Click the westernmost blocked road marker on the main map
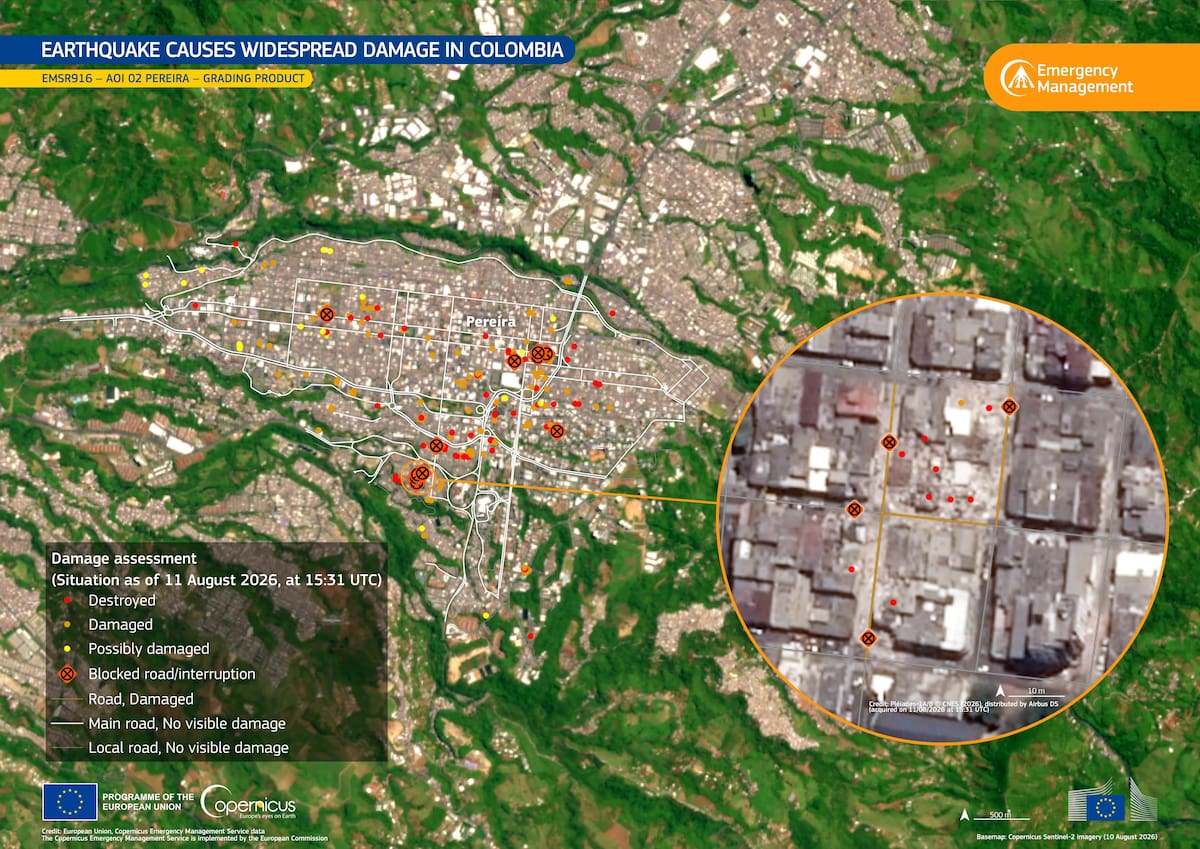 pos(325,314)
